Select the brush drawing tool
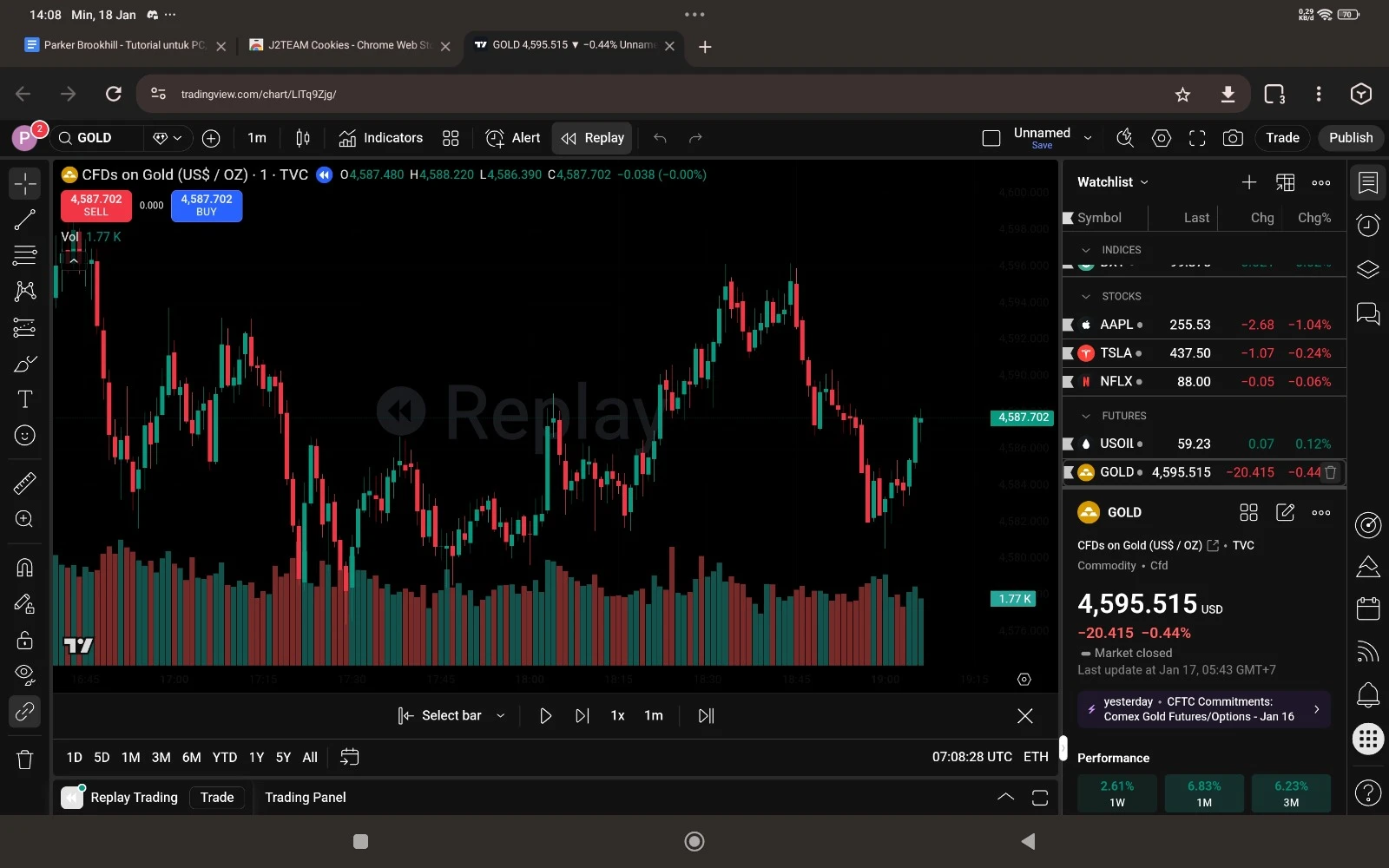Viewport: 1389px width, 868px height. (x=25, y=364)
